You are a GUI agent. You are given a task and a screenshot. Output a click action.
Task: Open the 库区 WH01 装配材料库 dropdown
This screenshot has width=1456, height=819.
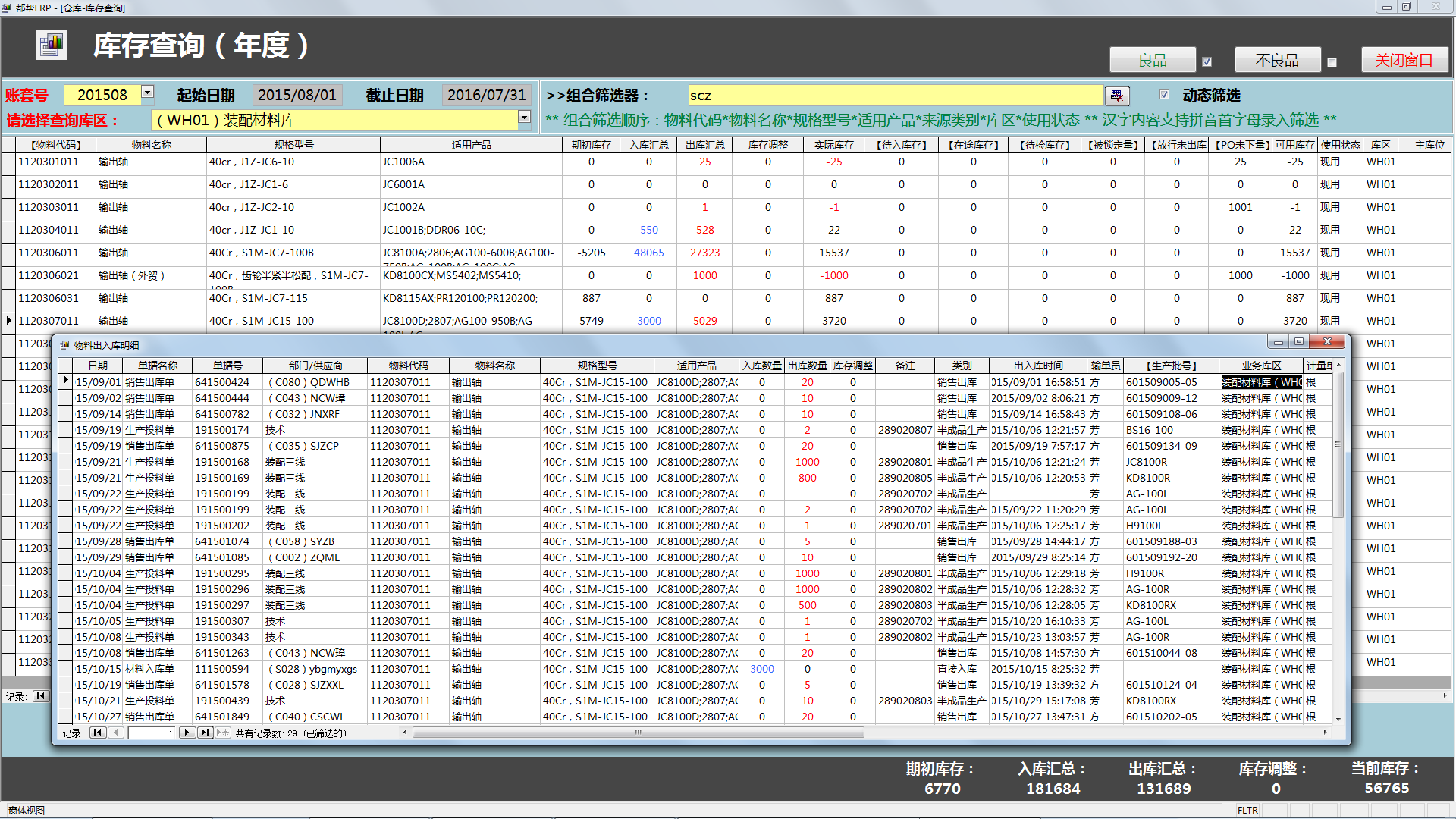tap(524, 117)
